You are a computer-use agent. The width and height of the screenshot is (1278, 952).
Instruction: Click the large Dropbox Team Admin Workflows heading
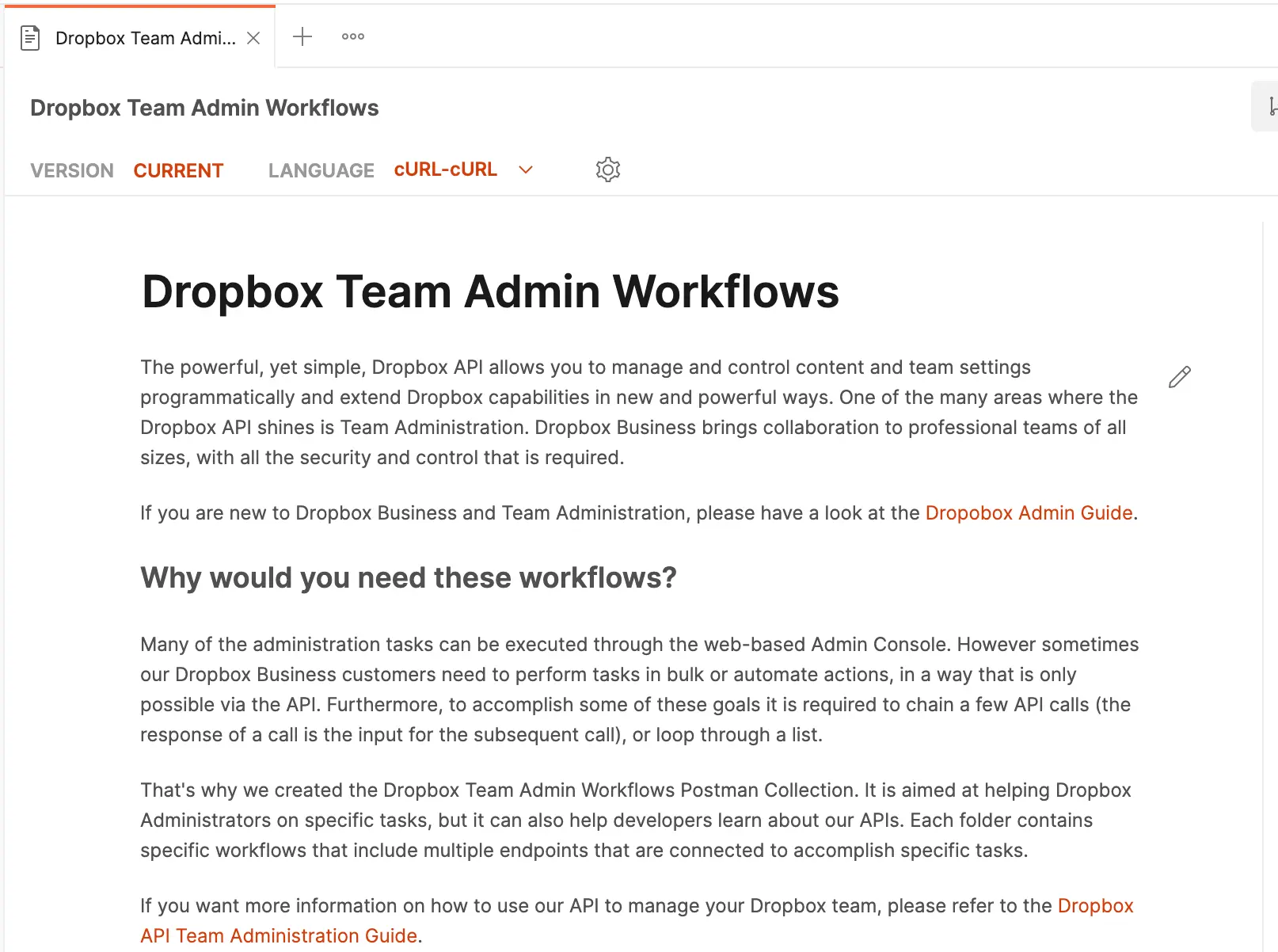click(x=490, y=291)
